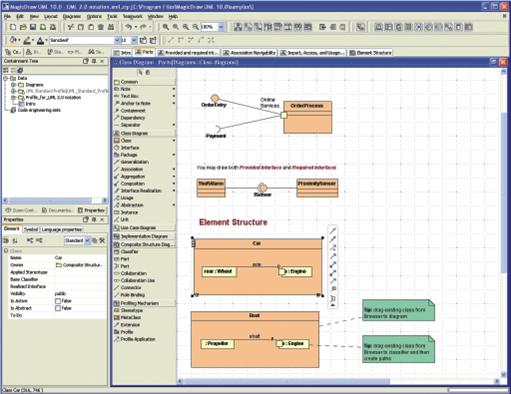This screenshot has height=394, width=511.
Task: Open the font name dropdown
Action: coord(117,40)
